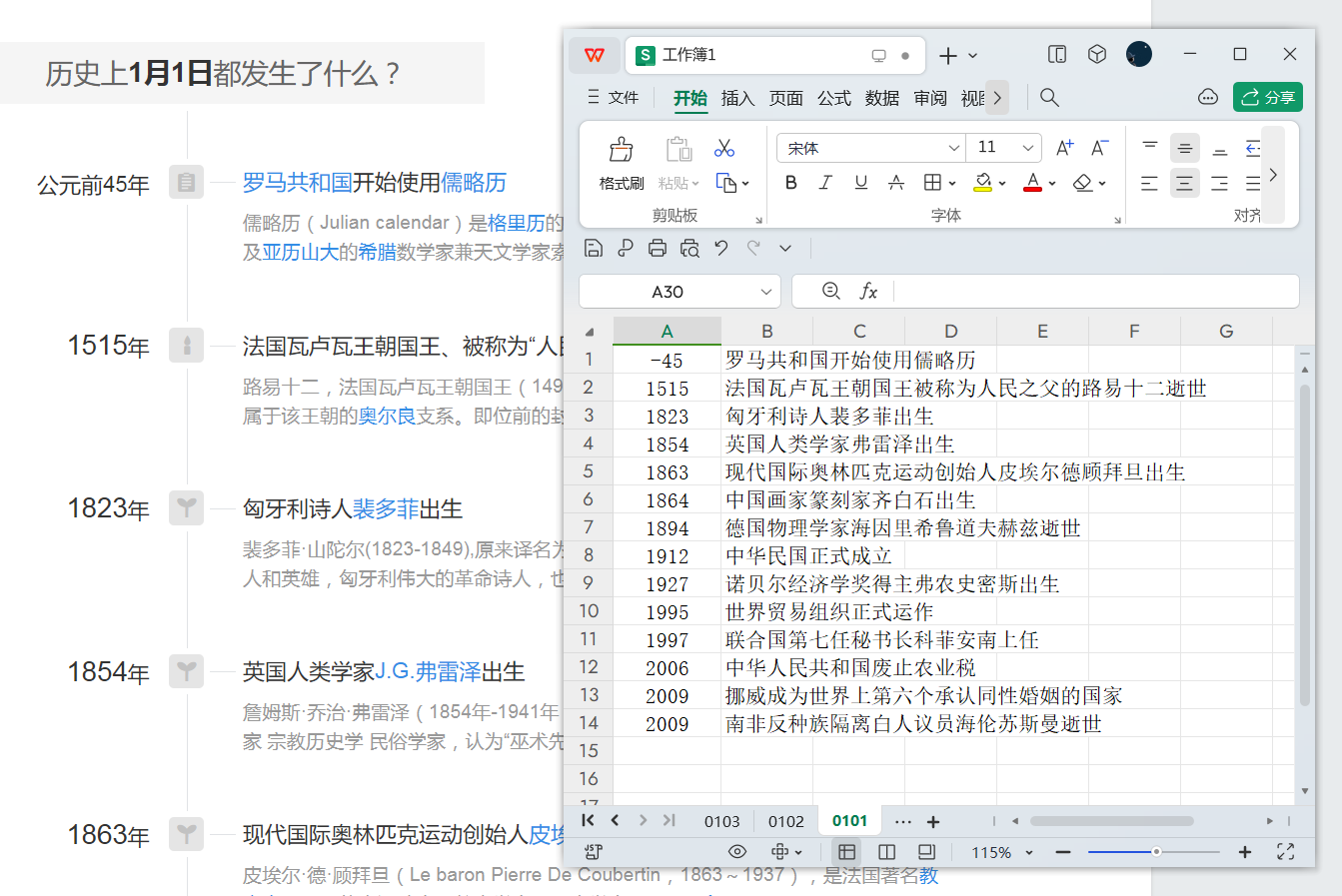Open the zoom 115% dropdown
1342x896 pixels.
pyautogui.click(x=1029, y=852)
